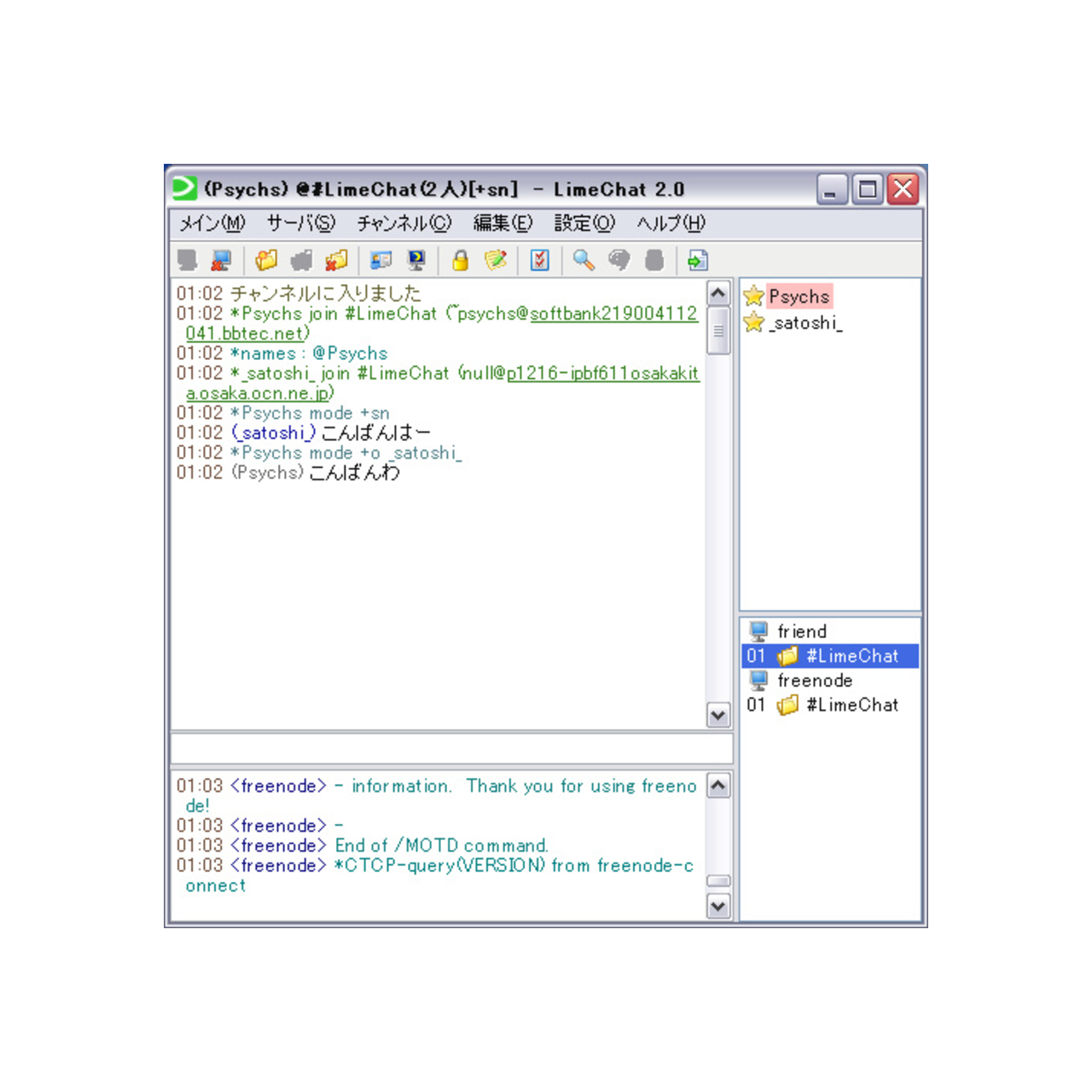Click the folder icon of #LimeChat under freenode

(788, 705)
